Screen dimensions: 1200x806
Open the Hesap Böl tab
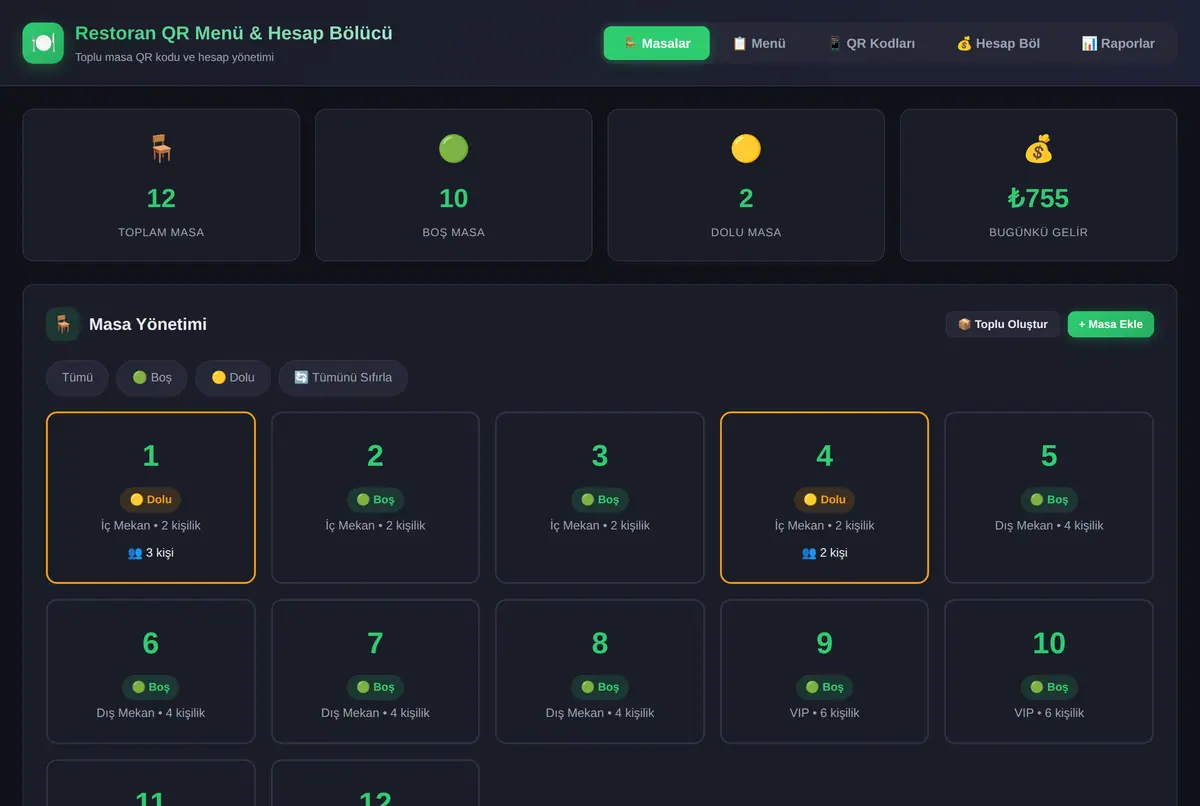point(998,43)
